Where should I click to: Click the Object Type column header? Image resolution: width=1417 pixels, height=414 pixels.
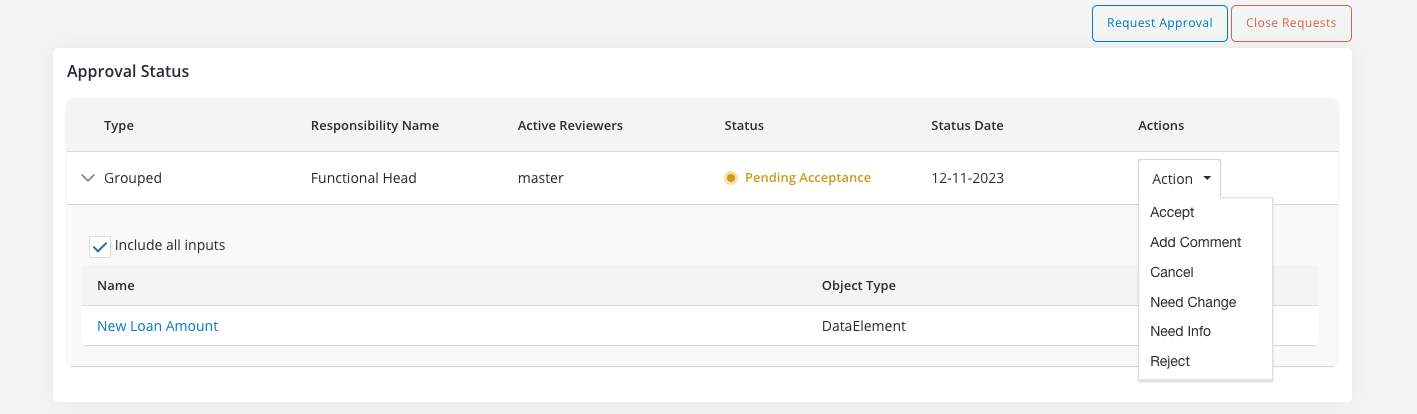pyautogui.click(x=858, y=286)
